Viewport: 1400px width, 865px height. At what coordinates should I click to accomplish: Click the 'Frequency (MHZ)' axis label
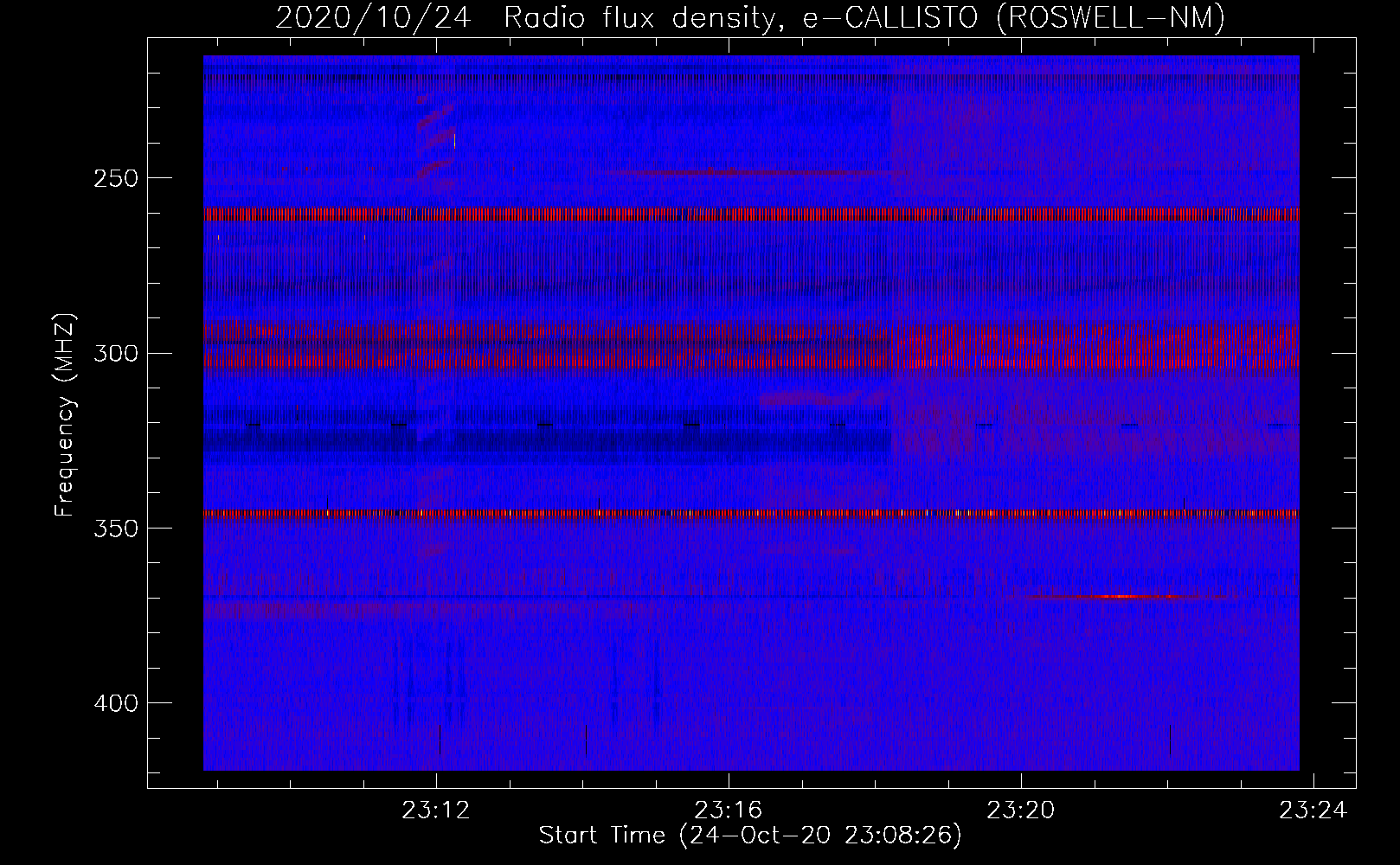(65, 415)
